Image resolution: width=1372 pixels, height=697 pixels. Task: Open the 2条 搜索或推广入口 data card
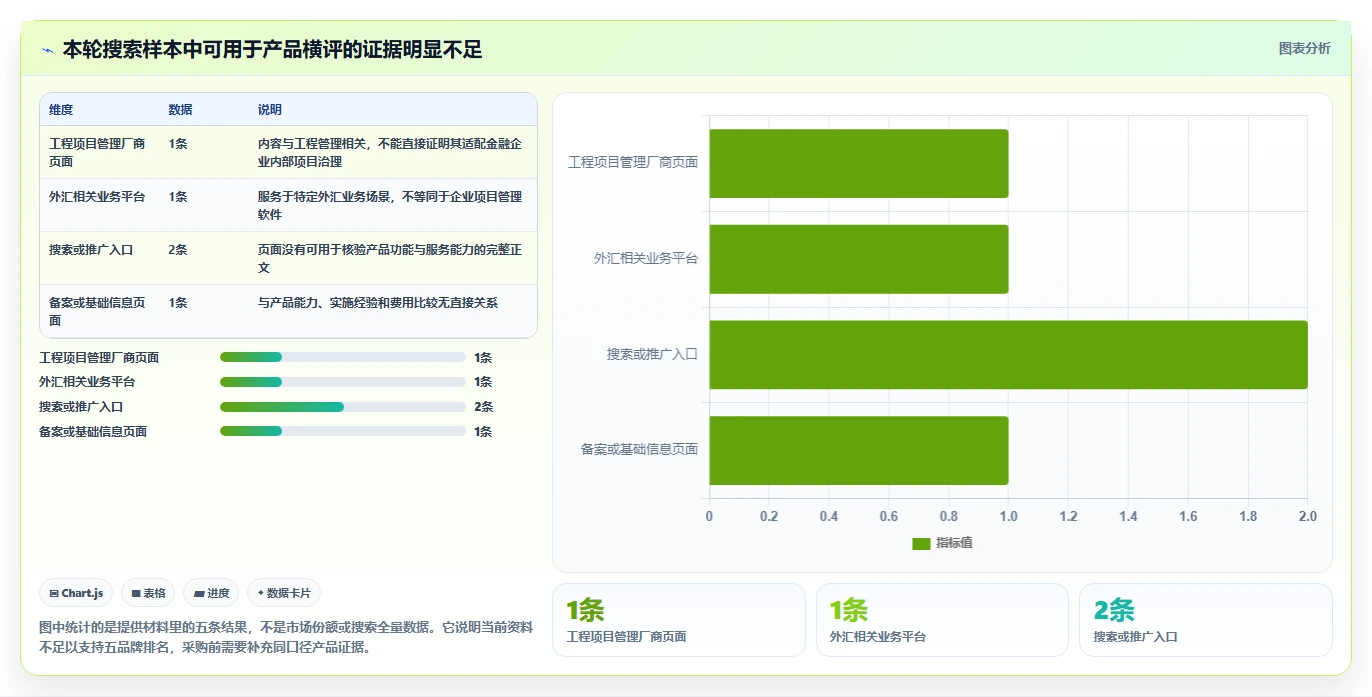1206,620
